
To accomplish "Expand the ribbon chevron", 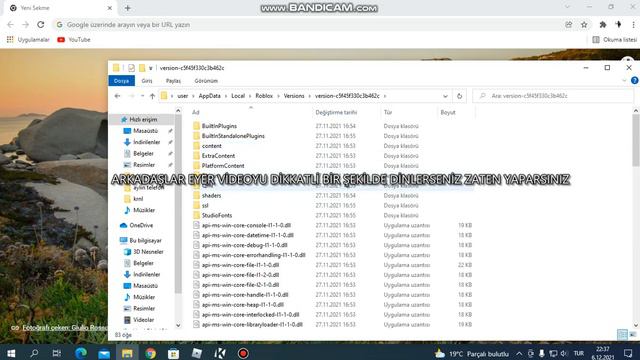I will tap(624, 81).
